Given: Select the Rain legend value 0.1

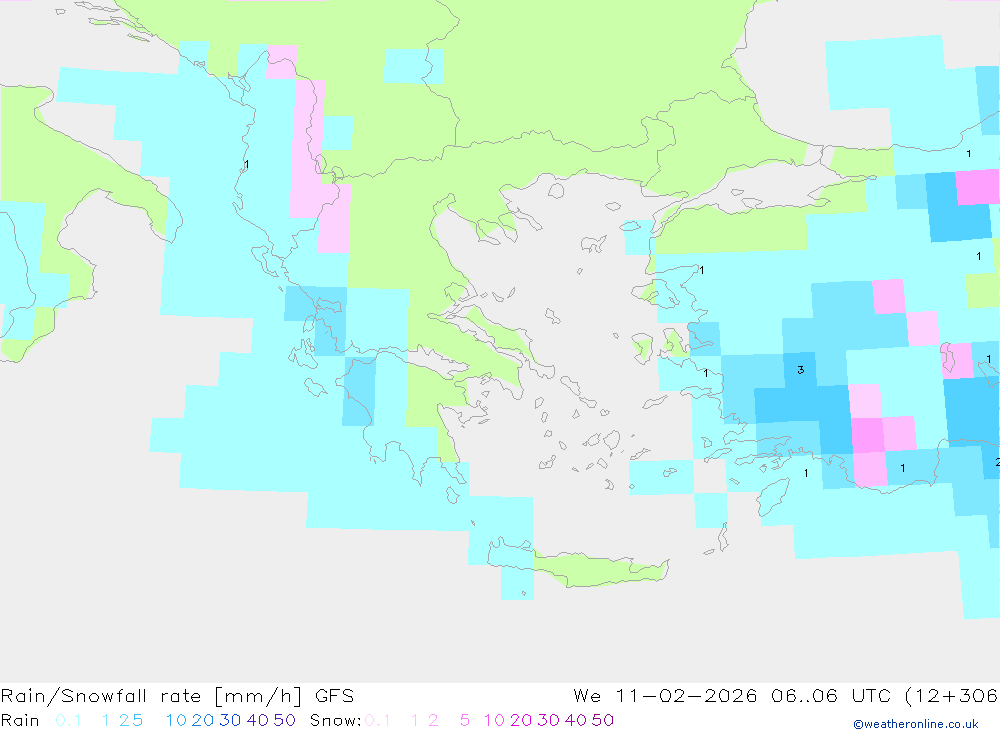Looking at the screenshot, I should (x=68, y=720).
